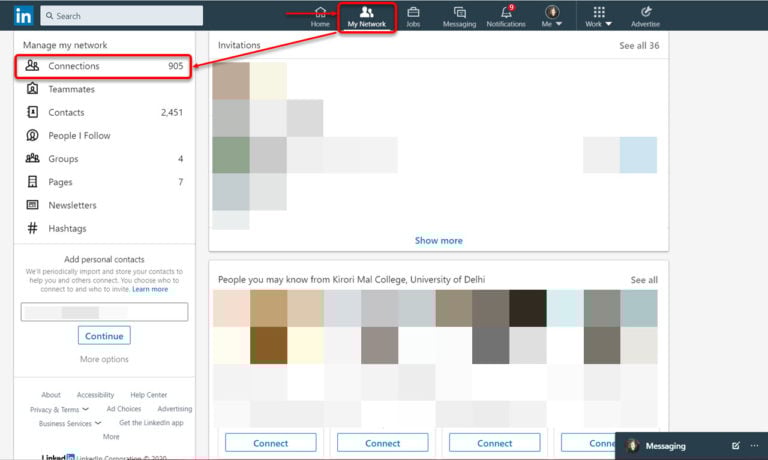Screen dimensions: 768x460
Task: Click the first Connect button
Action: point(270,443)
